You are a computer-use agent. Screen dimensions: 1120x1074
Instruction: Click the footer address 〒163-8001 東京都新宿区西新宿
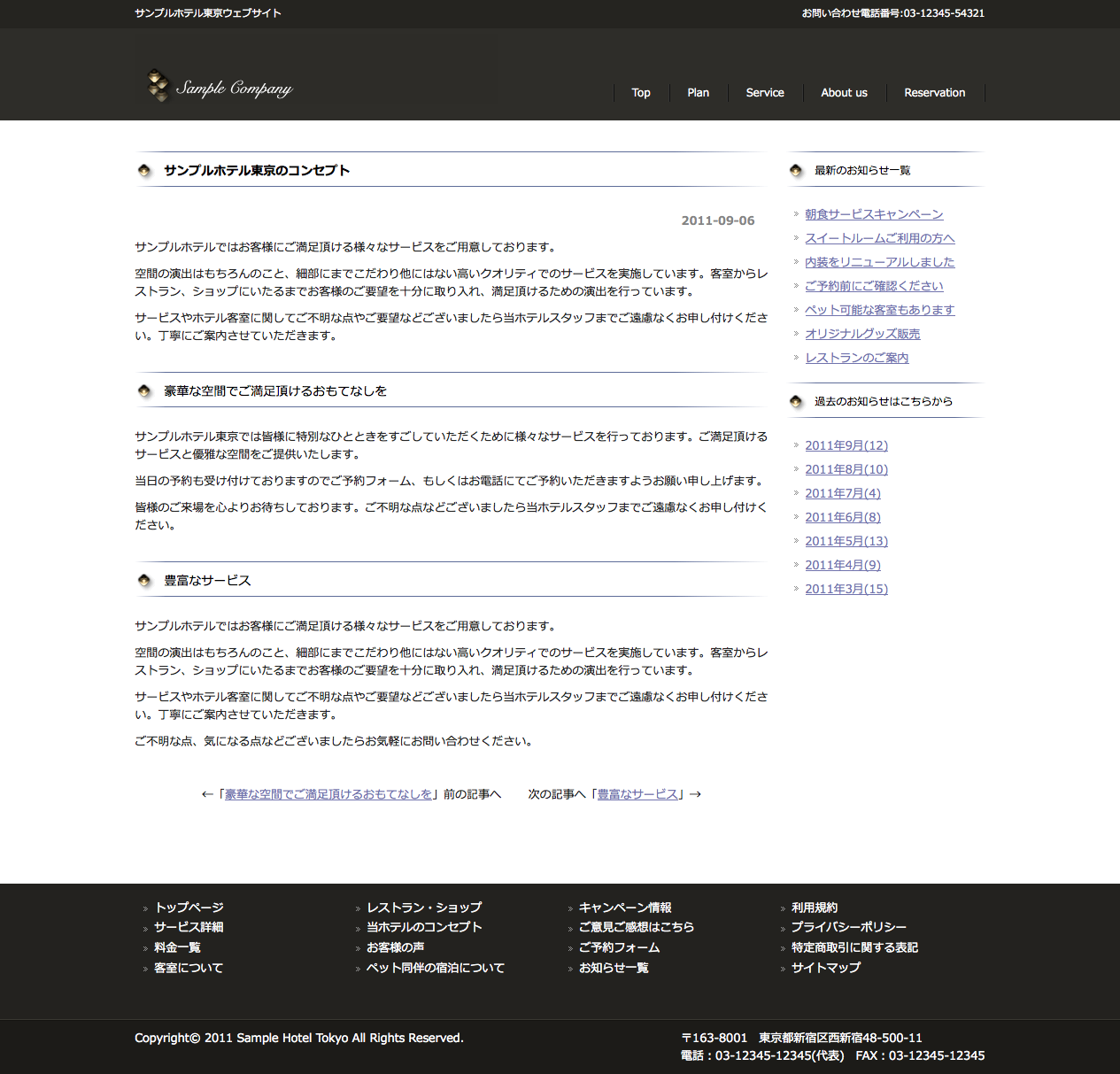coord(802,1038)
